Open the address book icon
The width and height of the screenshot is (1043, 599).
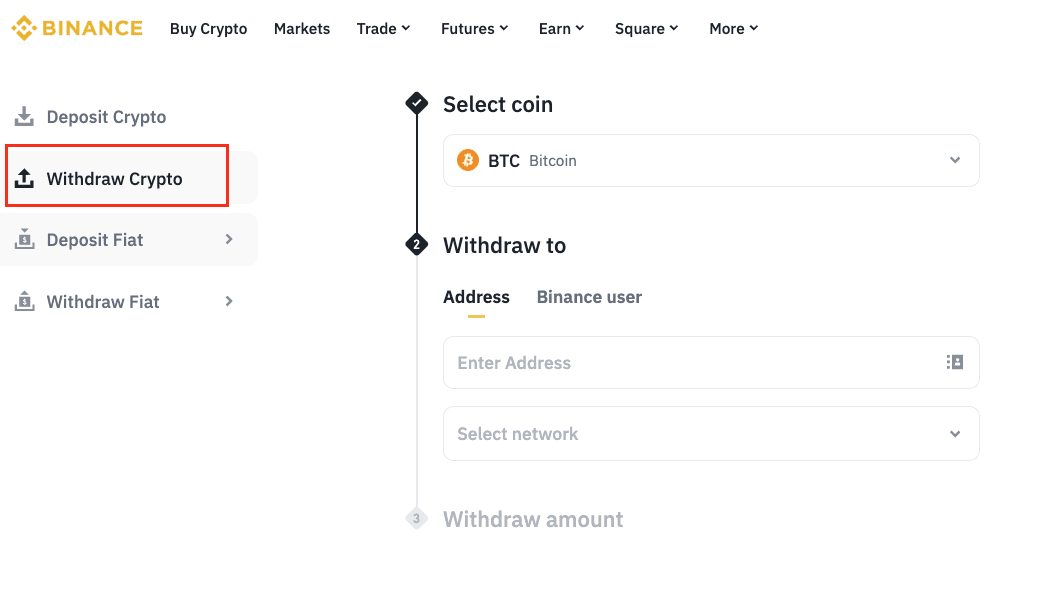pos(955,362)
